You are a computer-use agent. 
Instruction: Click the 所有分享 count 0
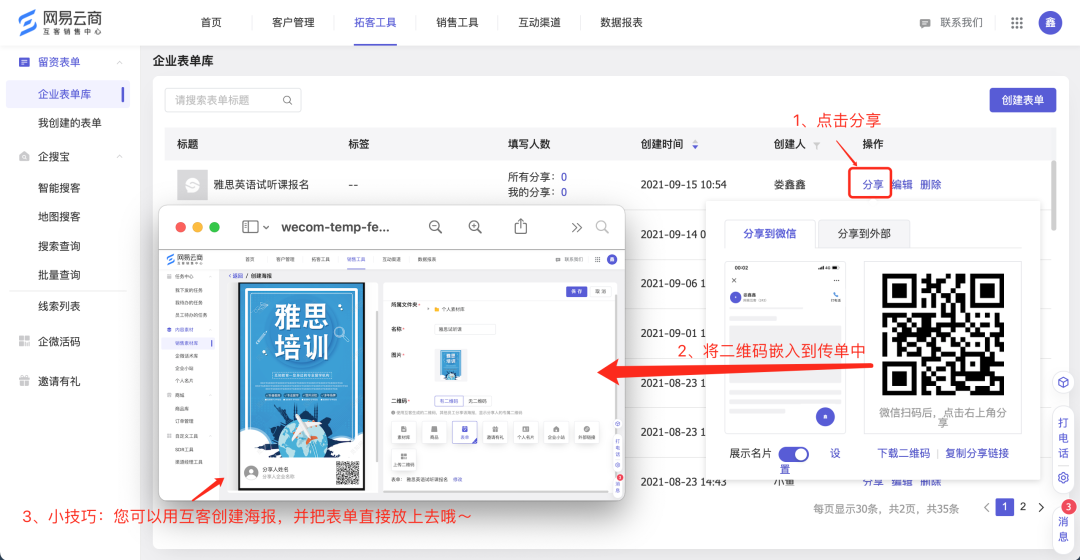[564, 177]
